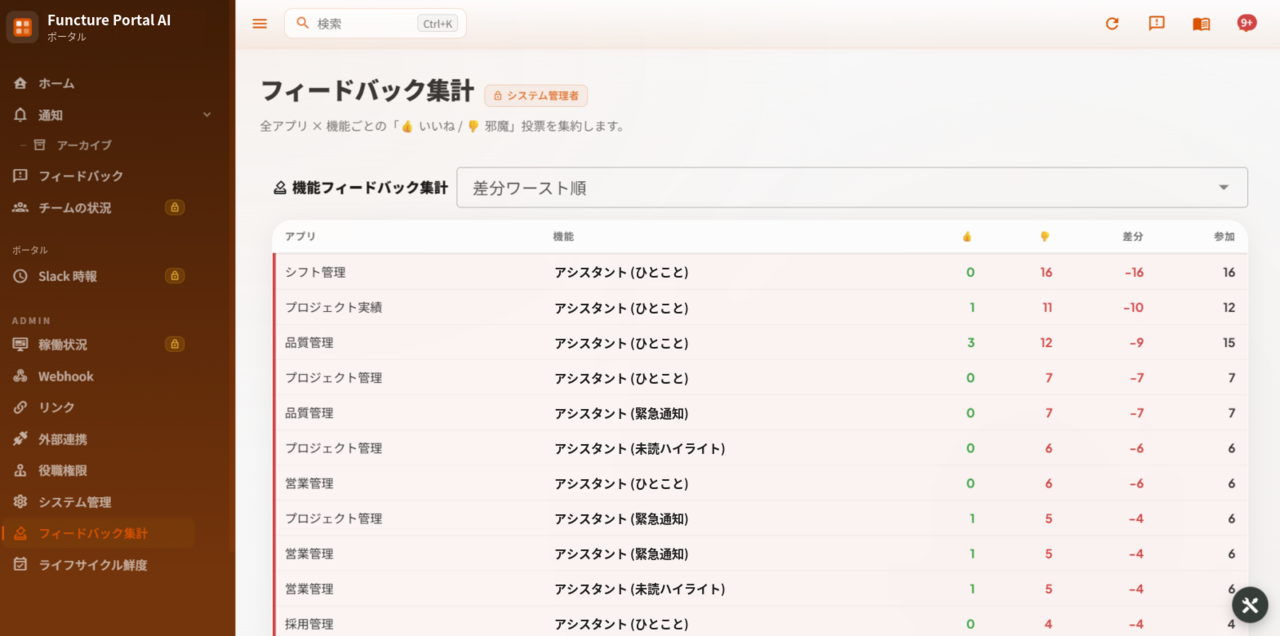Click the search magnifier icon
The image size is (1280, 636).
click(303, 23)
